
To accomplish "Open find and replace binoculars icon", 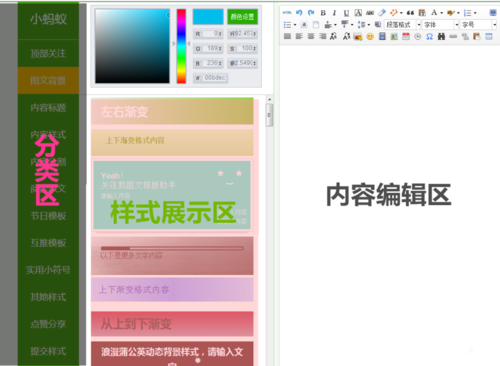I will point(441,37).
